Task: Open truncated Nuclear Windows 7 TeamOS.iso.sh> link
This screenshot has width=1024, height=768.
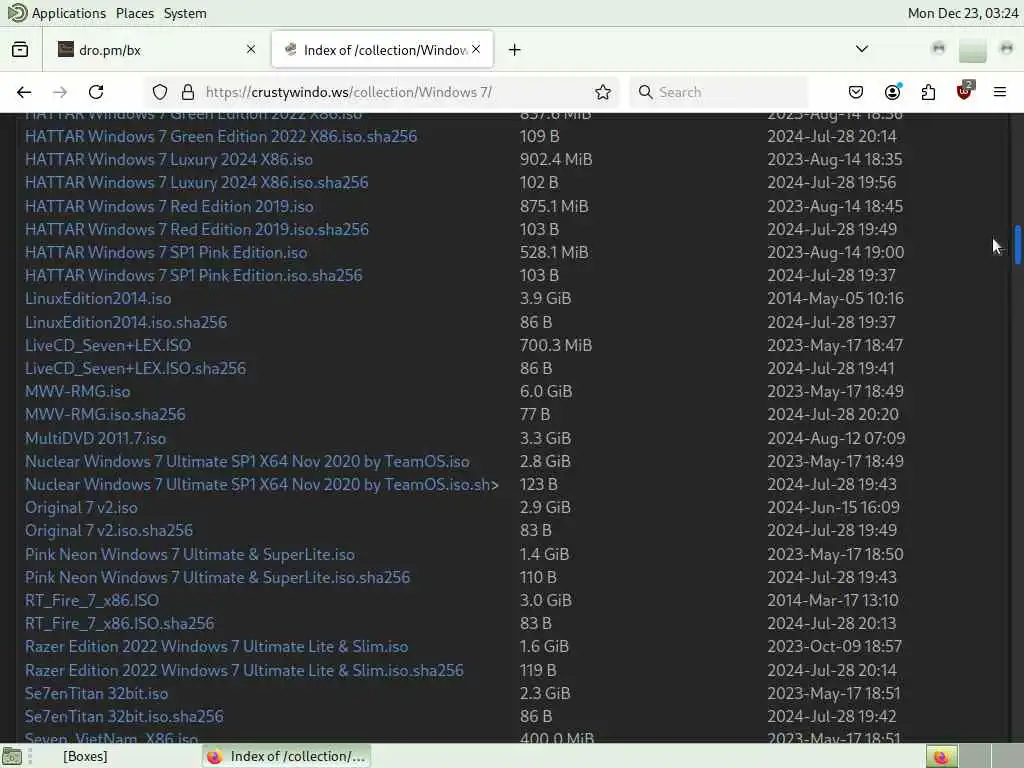Action: [x=261, y=484]
